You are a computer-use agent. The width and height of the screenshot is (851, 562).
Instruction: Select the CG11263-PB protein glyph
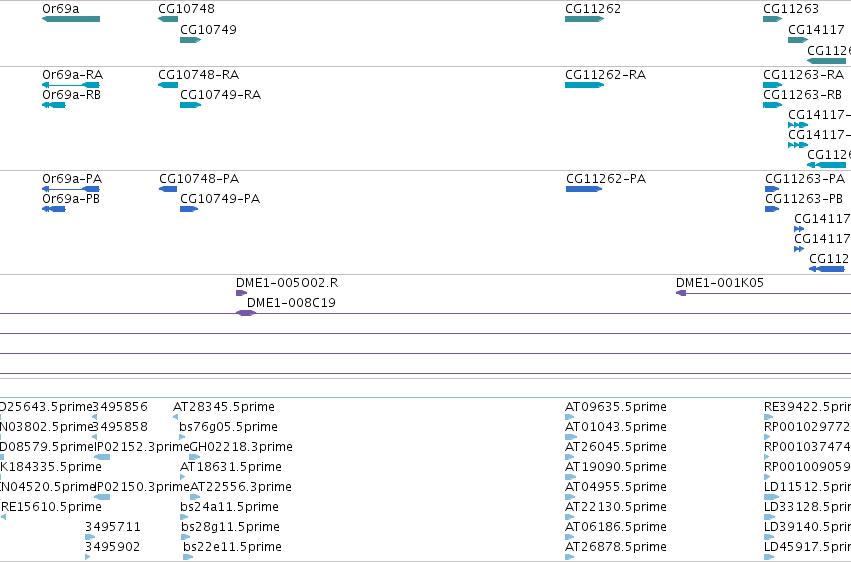772,209
